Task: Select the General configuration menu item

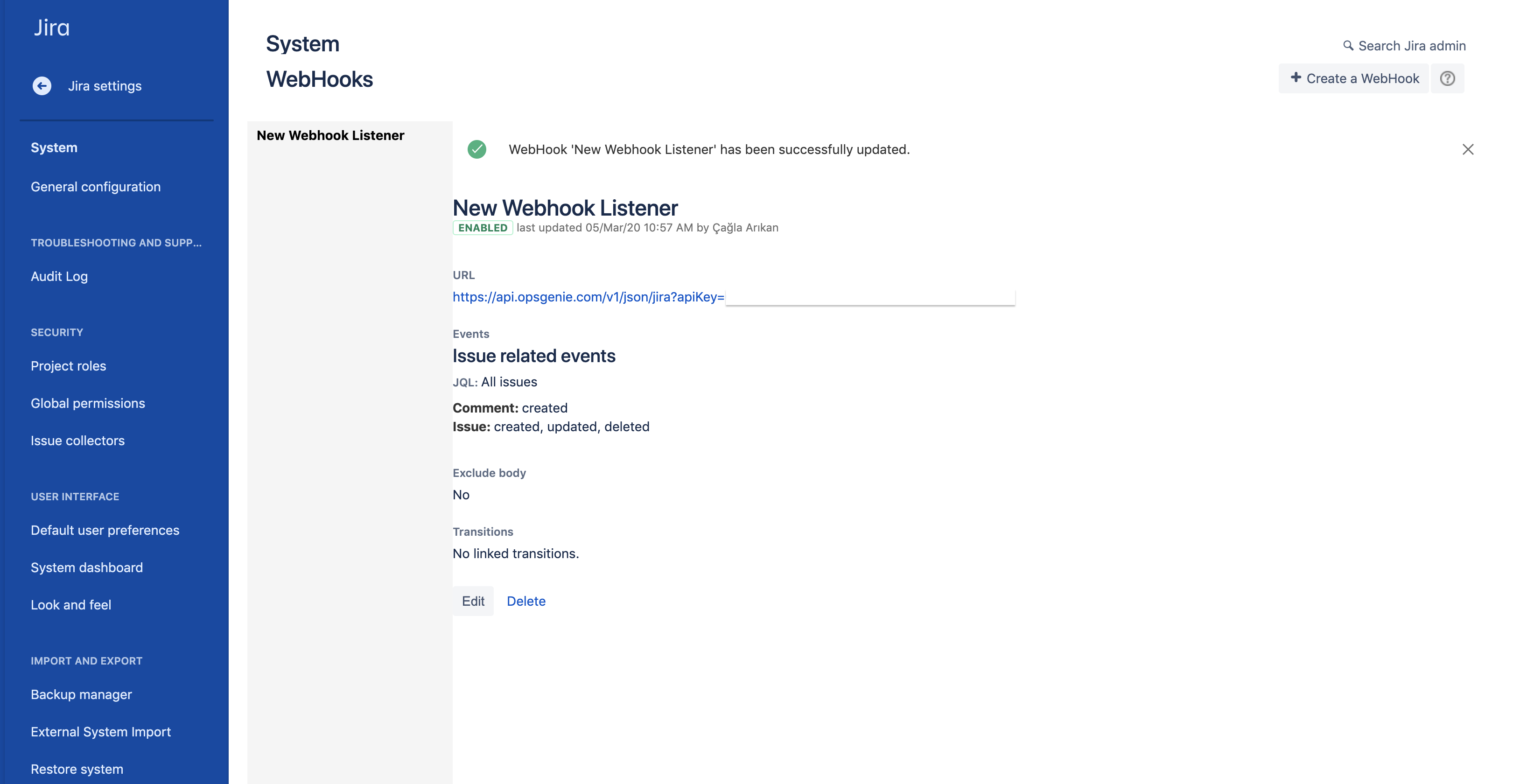Action: click(x=96, y=185)
